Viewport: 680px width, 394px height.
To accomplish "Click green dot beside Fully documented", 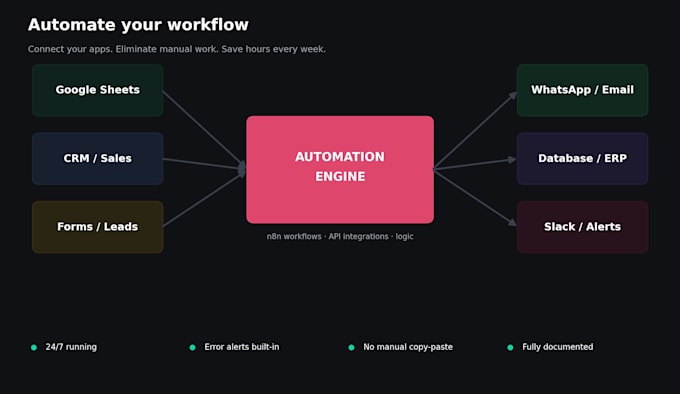I will click(x=510, y=347).
